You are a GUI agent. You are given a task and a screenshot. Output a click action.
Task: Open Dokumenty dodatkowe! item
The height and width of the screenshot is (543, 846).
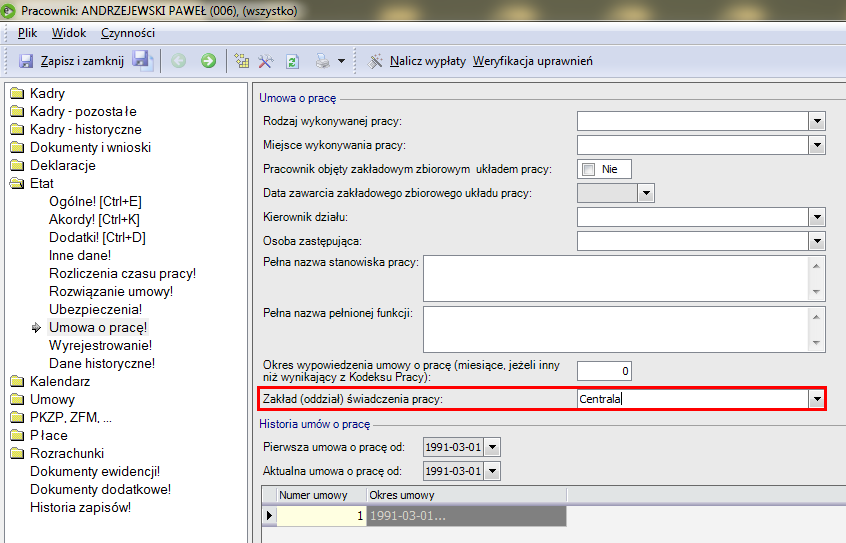pos(100,489)
